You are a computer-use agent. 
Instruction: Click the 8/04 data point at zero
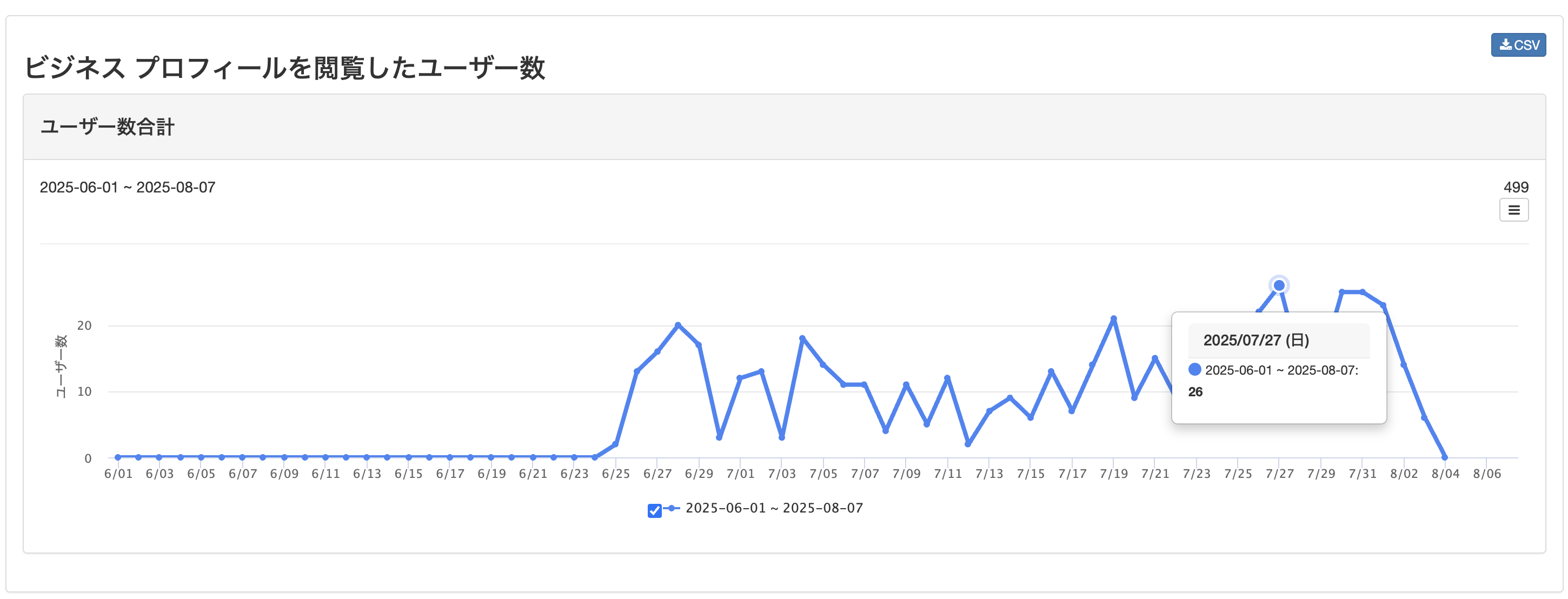point(1444,457)
